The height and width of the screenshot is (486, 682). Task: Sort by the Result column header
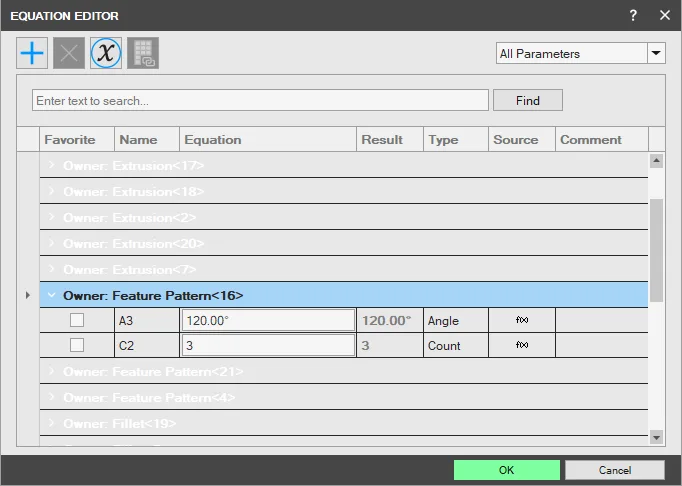coord(390,140)
